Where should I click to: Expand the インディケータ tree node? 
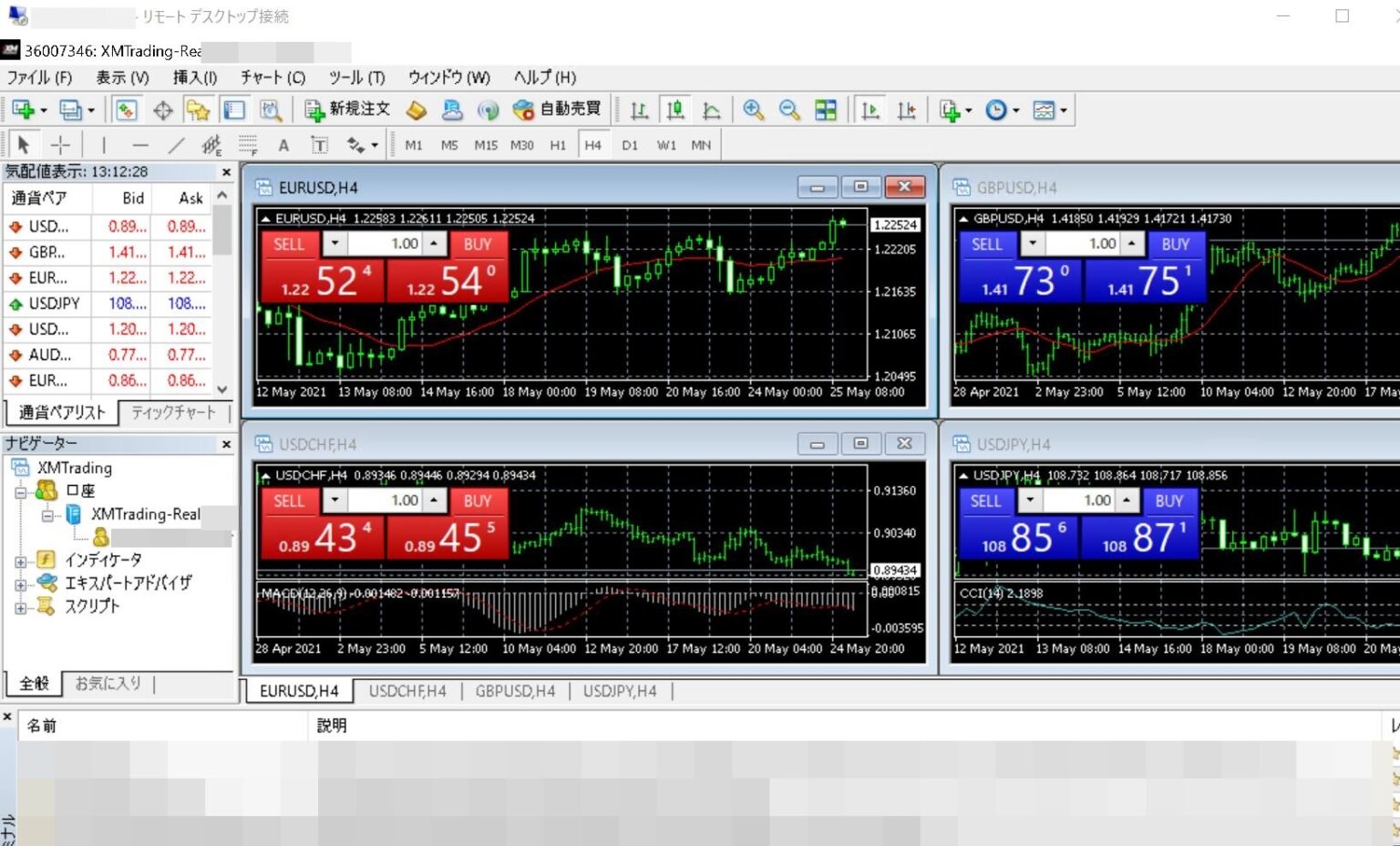pos(21,562)
